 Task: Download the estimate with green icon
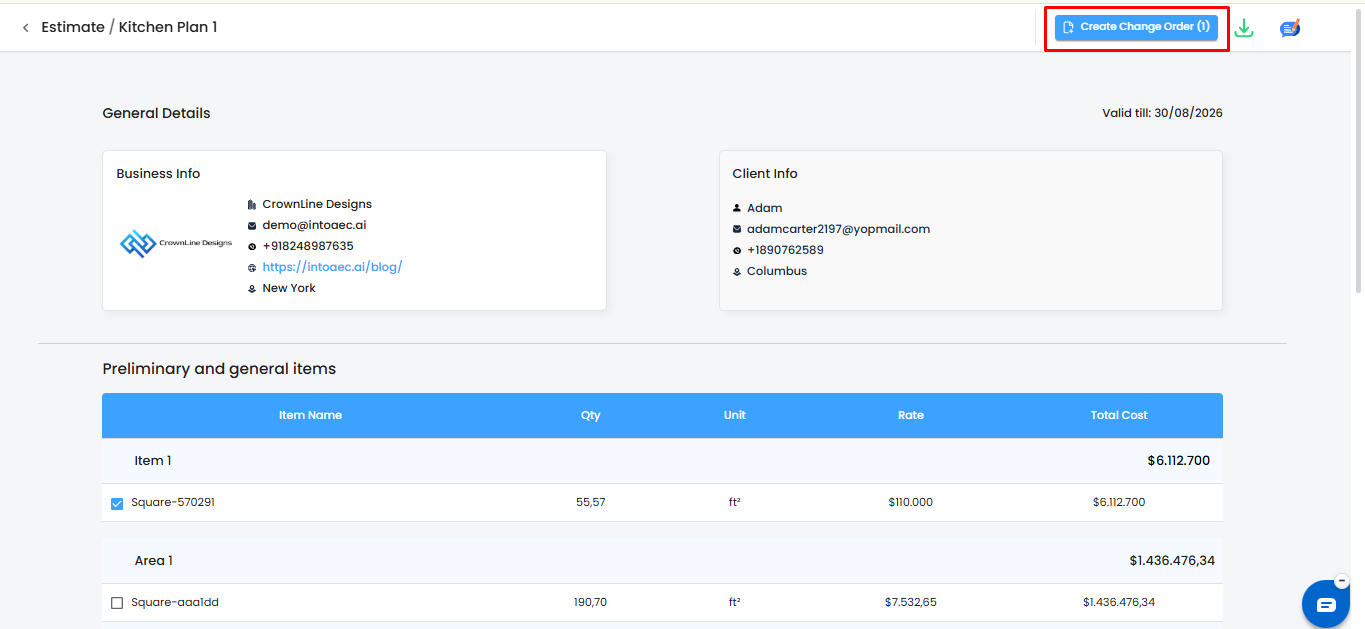(1244, 28)
